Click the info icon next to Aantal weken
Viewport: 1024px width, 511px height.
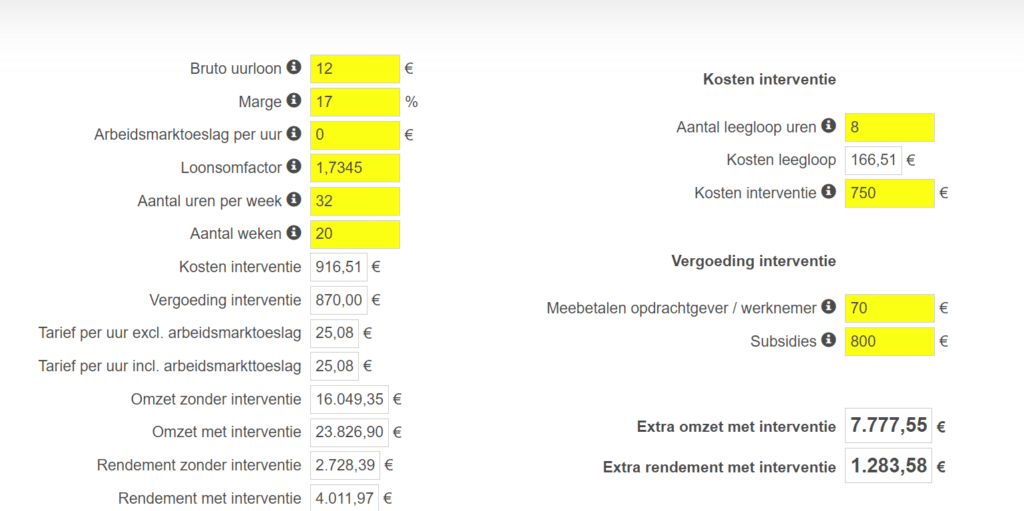[294, 233]
